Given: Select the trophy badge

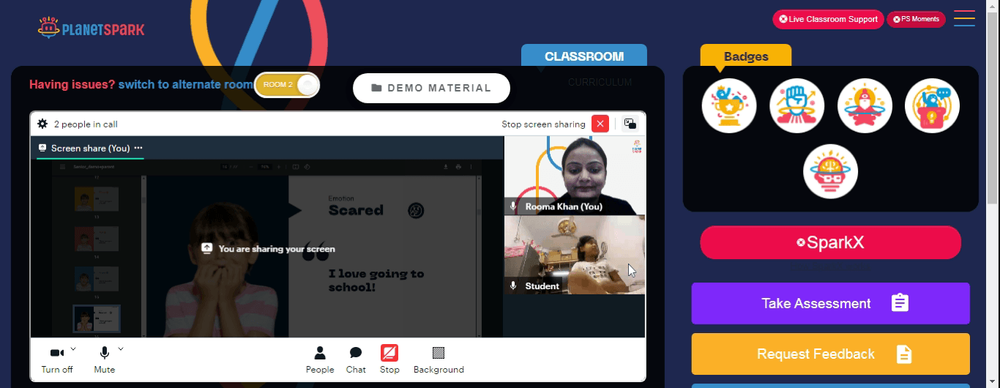Looking at the screenshot, I should (729, 106).
